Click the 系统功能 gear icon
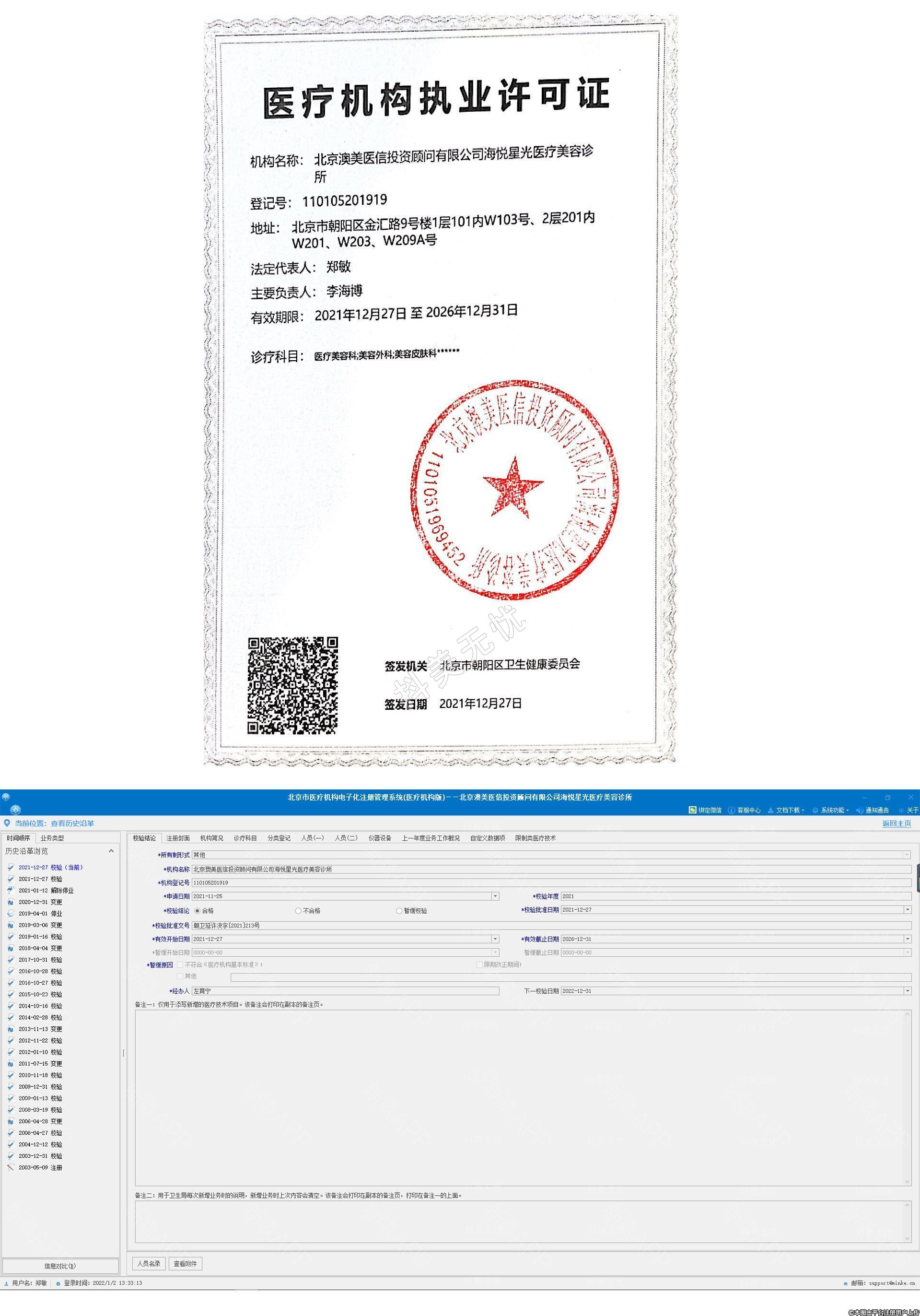The image size is (920, 1316). click(x=815, y=810)
